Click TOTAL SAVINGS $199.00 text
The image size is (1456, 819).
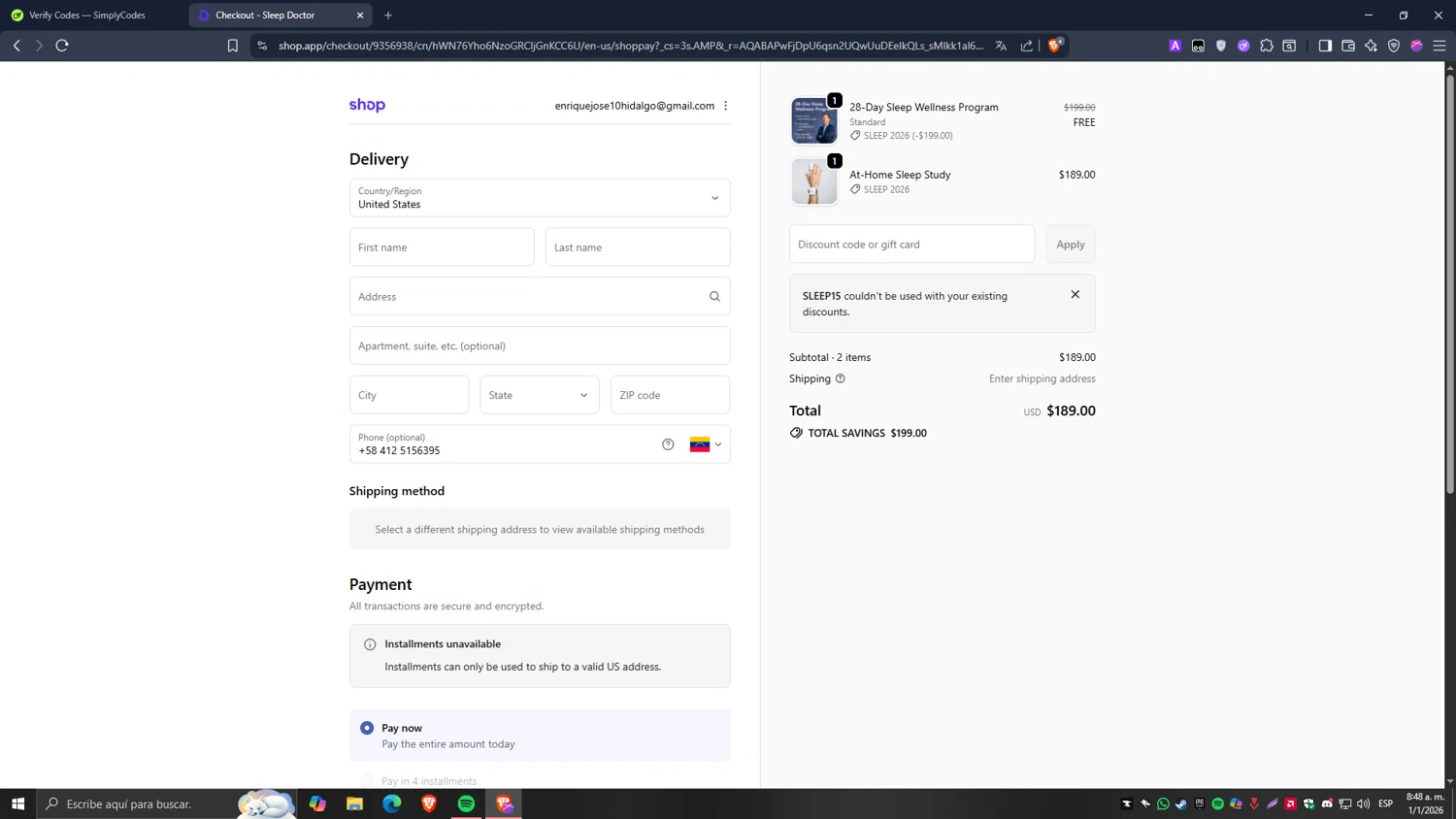coord(868,433)
